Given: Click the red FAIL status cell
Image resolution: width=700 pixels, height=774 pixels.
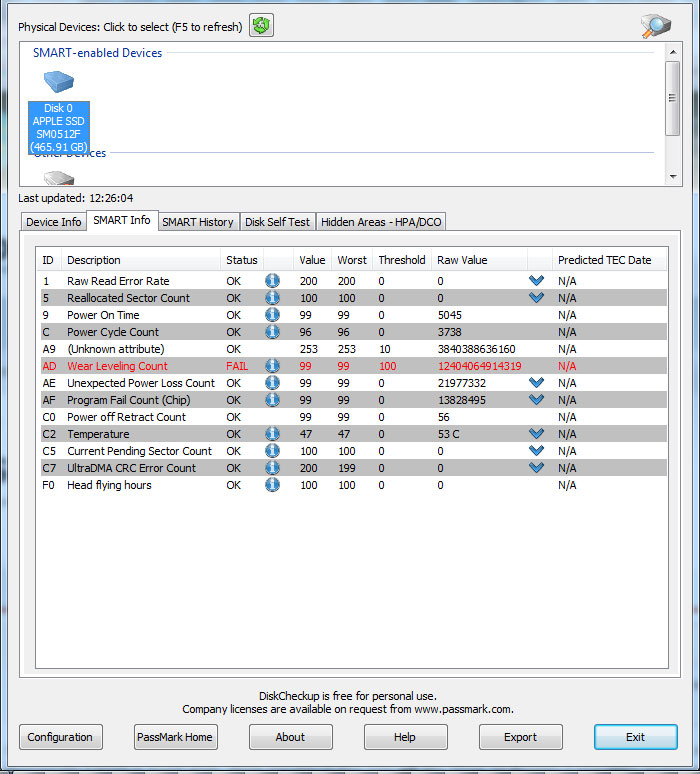Looking at the screenshot, I should coord(237,366).
